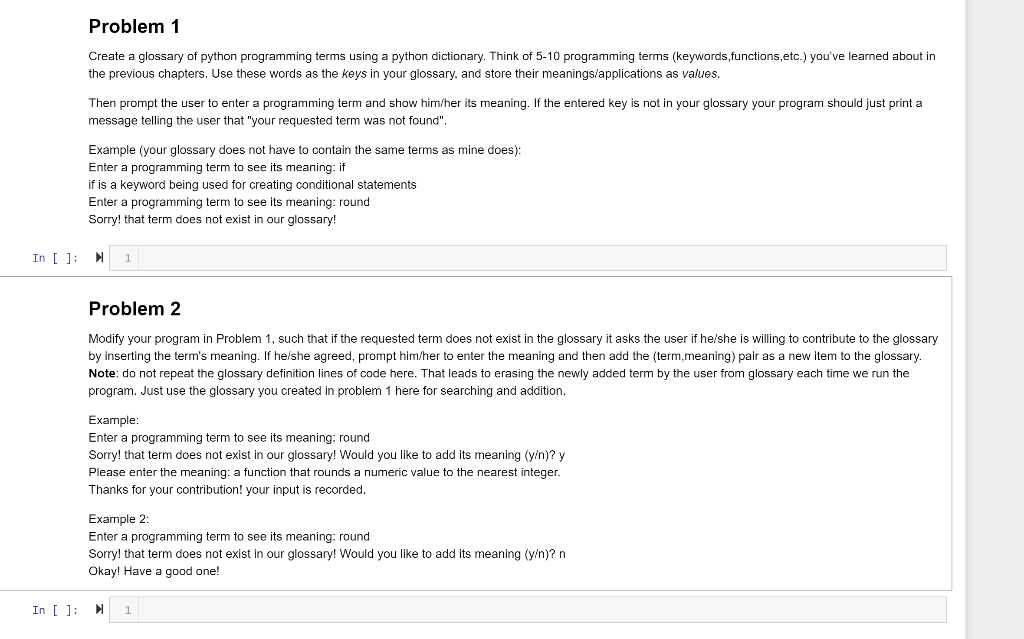Image resolution: width=1024 pixels, height=639 pixels.
Task: Click the italic word 'keys'
Action: (354, 74)
